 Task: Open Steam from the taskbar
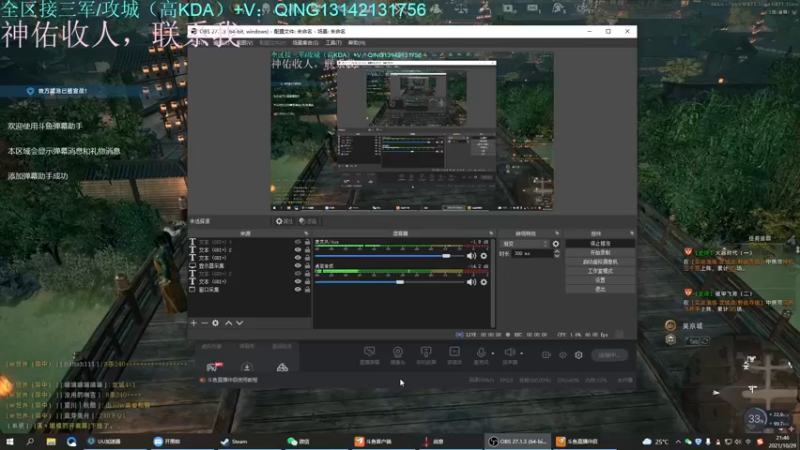(x=234, y=441)
